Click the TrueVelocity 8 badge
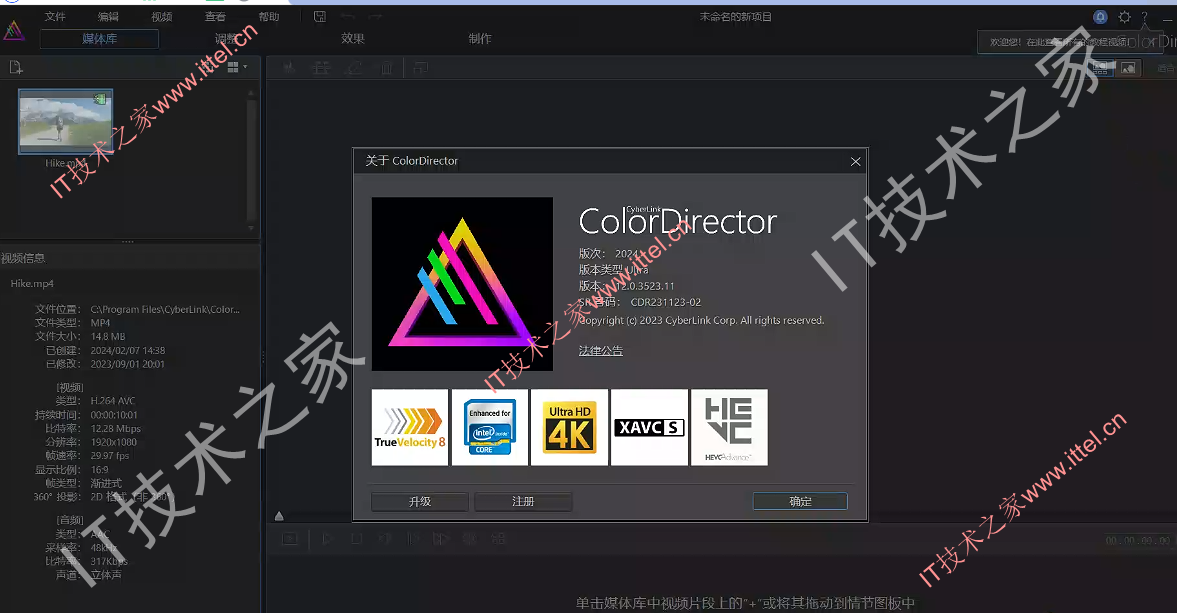 (x=410, y=427)
